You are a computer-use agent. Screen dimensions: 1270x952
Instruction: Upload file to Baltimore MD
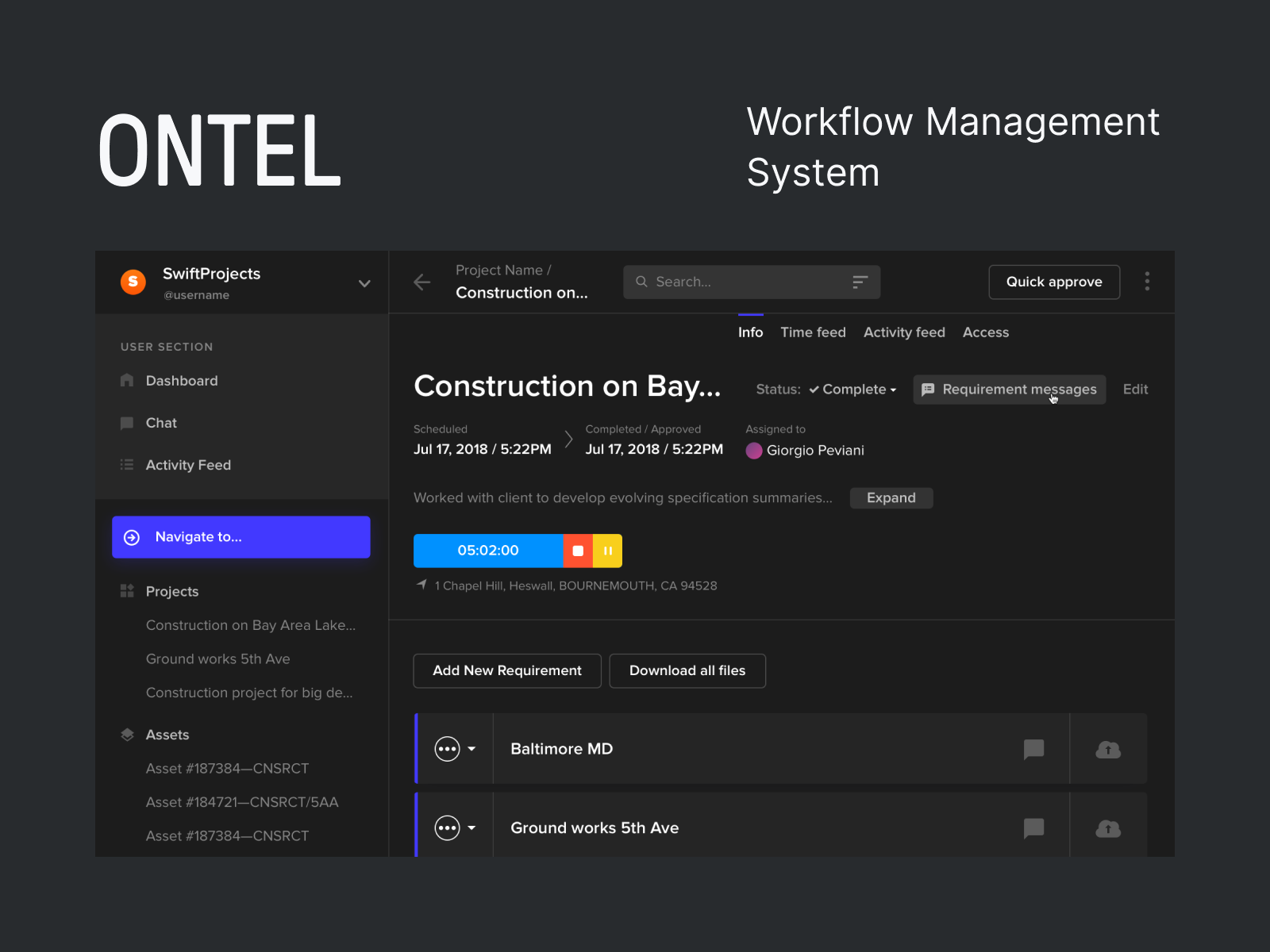1108,749
